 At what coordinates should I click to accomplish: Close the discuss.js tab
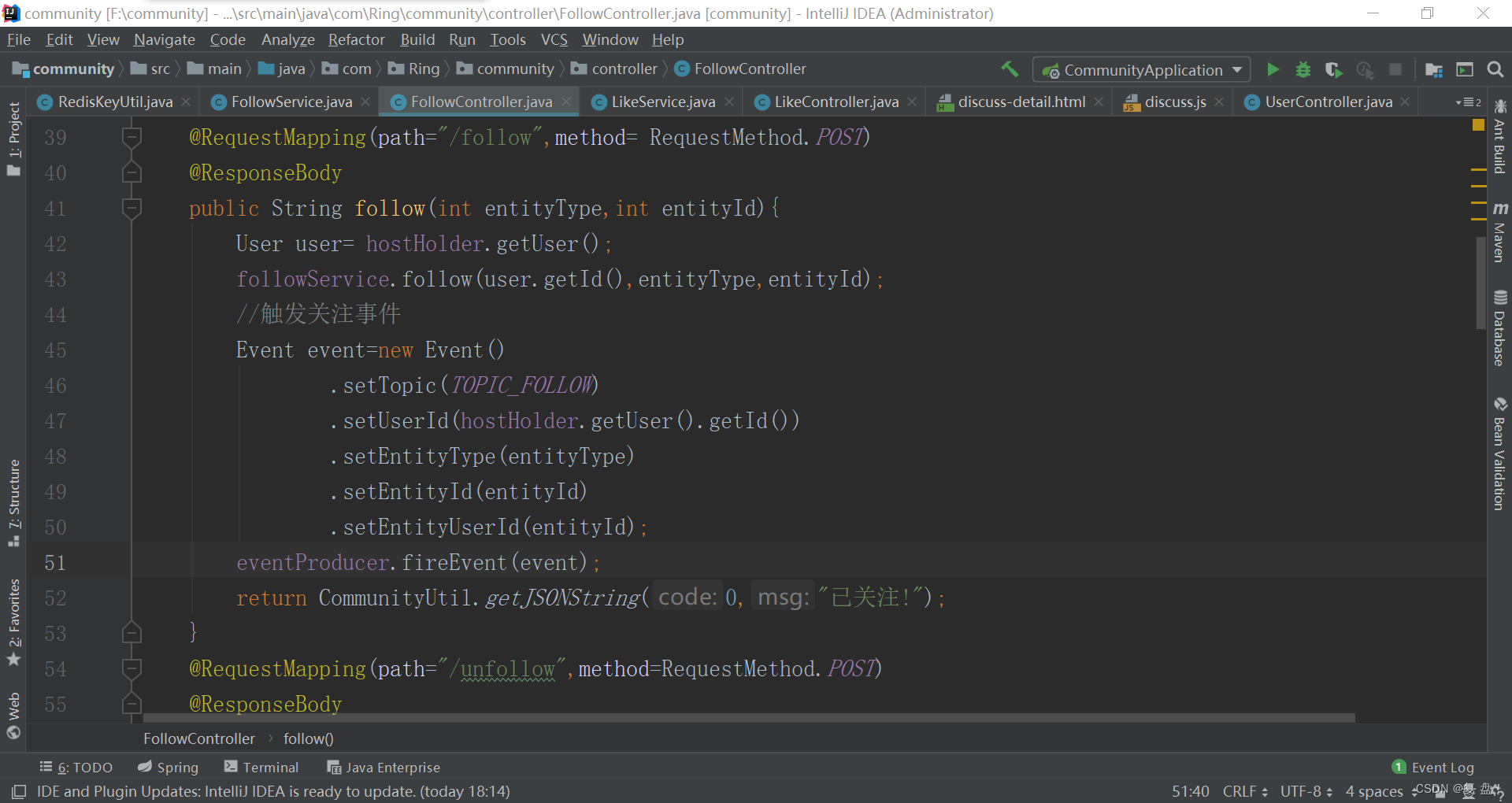[x=1219, y=102]
